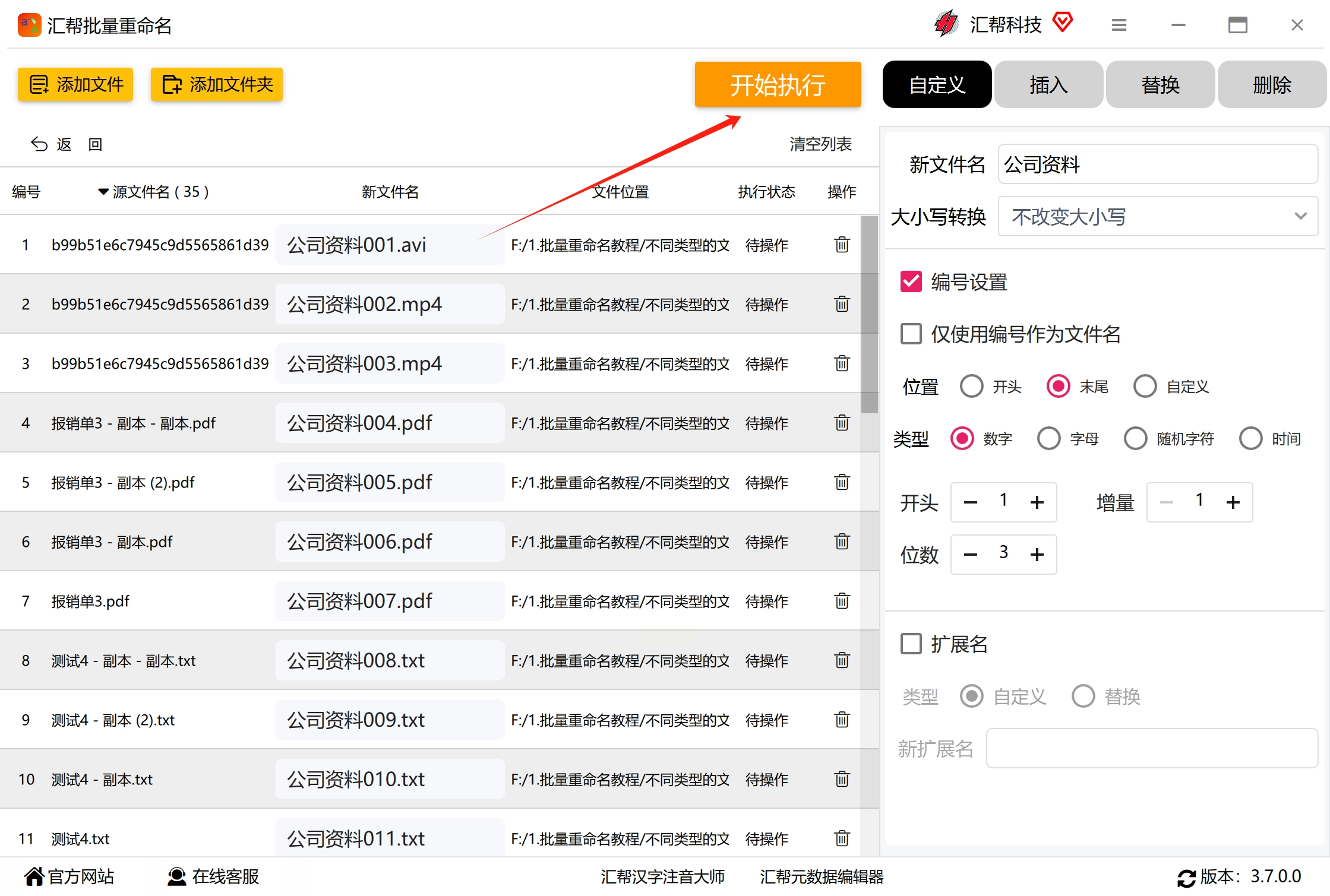The height and width of the screenshot is (896, 1330).
Task: Click the back arrow 返回 icon
Action: [39, 144]
